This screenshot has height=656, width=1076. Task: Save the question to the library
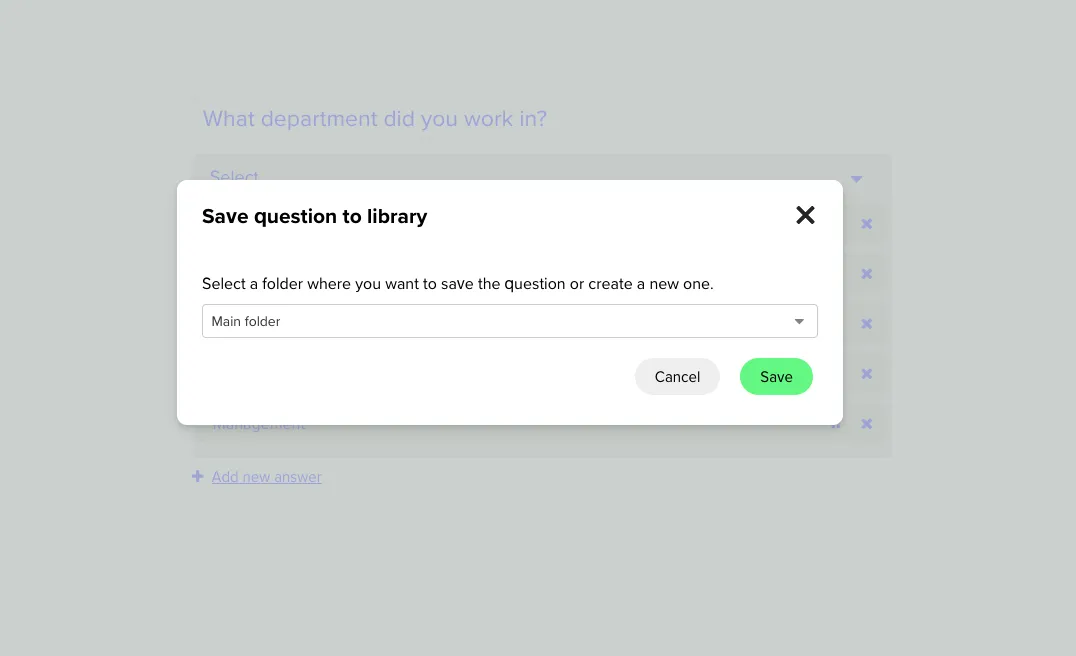[x=776, y=376]
